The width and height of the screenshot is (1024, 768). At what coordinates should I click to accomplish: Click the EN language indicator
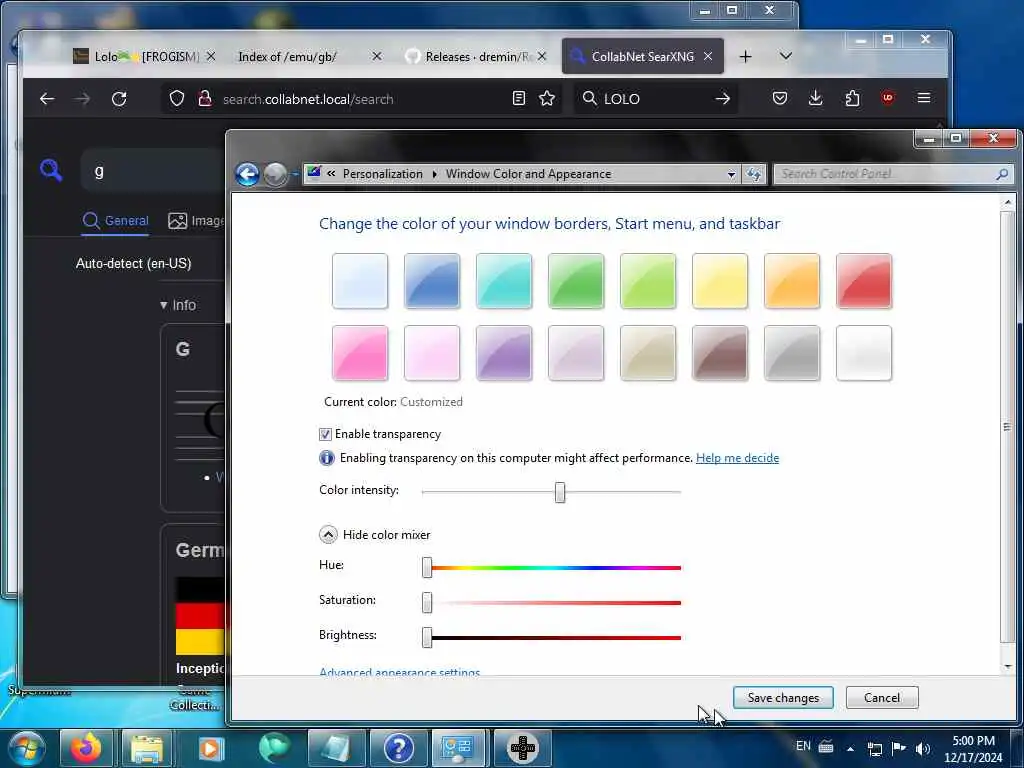click(x=803, y=746)
